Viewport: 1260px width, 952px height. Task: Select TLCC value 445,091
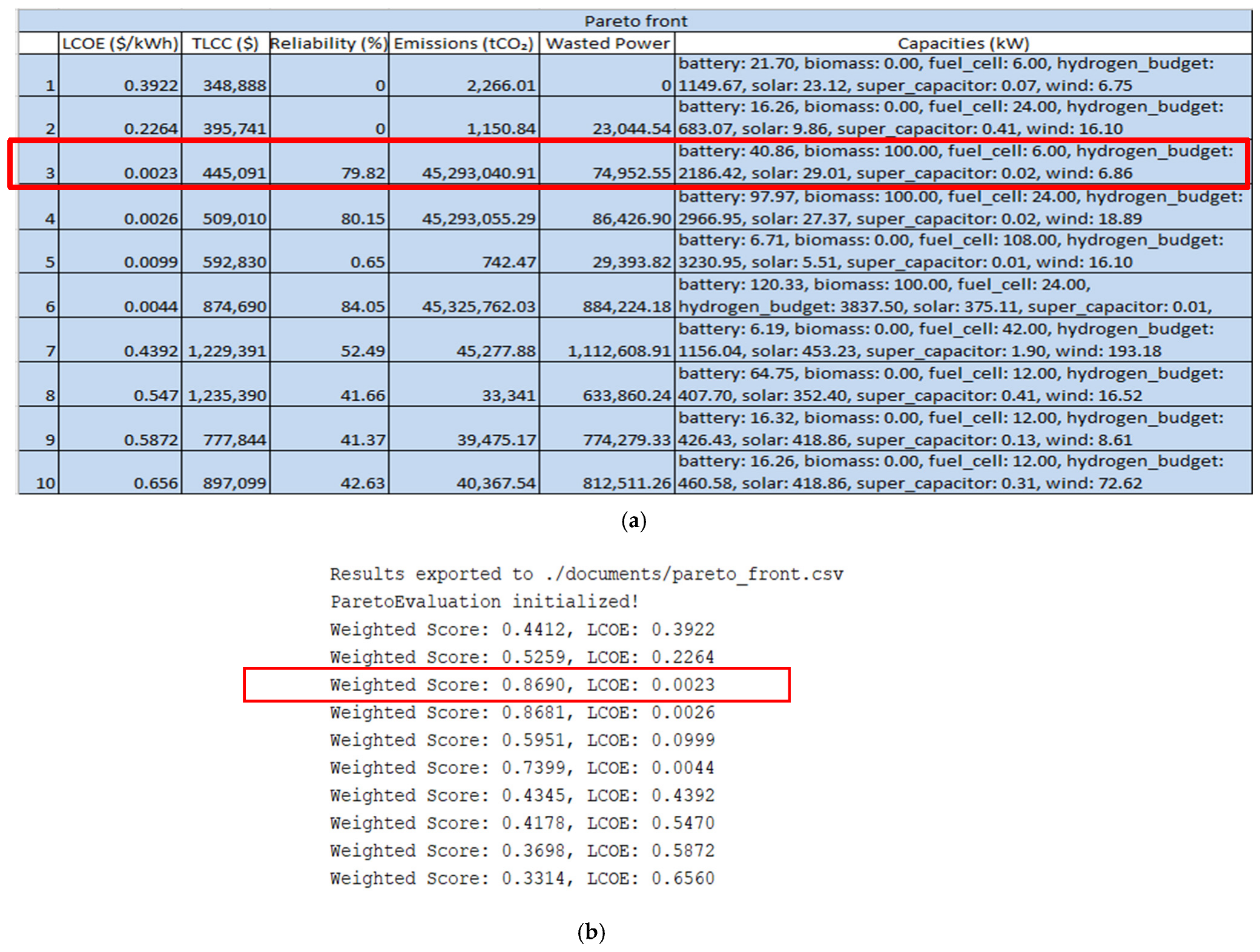coord(225,163)
